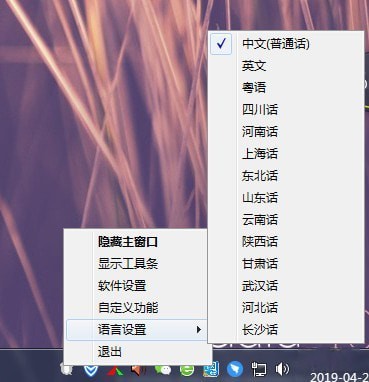The width and height of the screenshot is (369, 382).
Task: Open the green 360 browser tray icon
Action: [x=187, y=369]
